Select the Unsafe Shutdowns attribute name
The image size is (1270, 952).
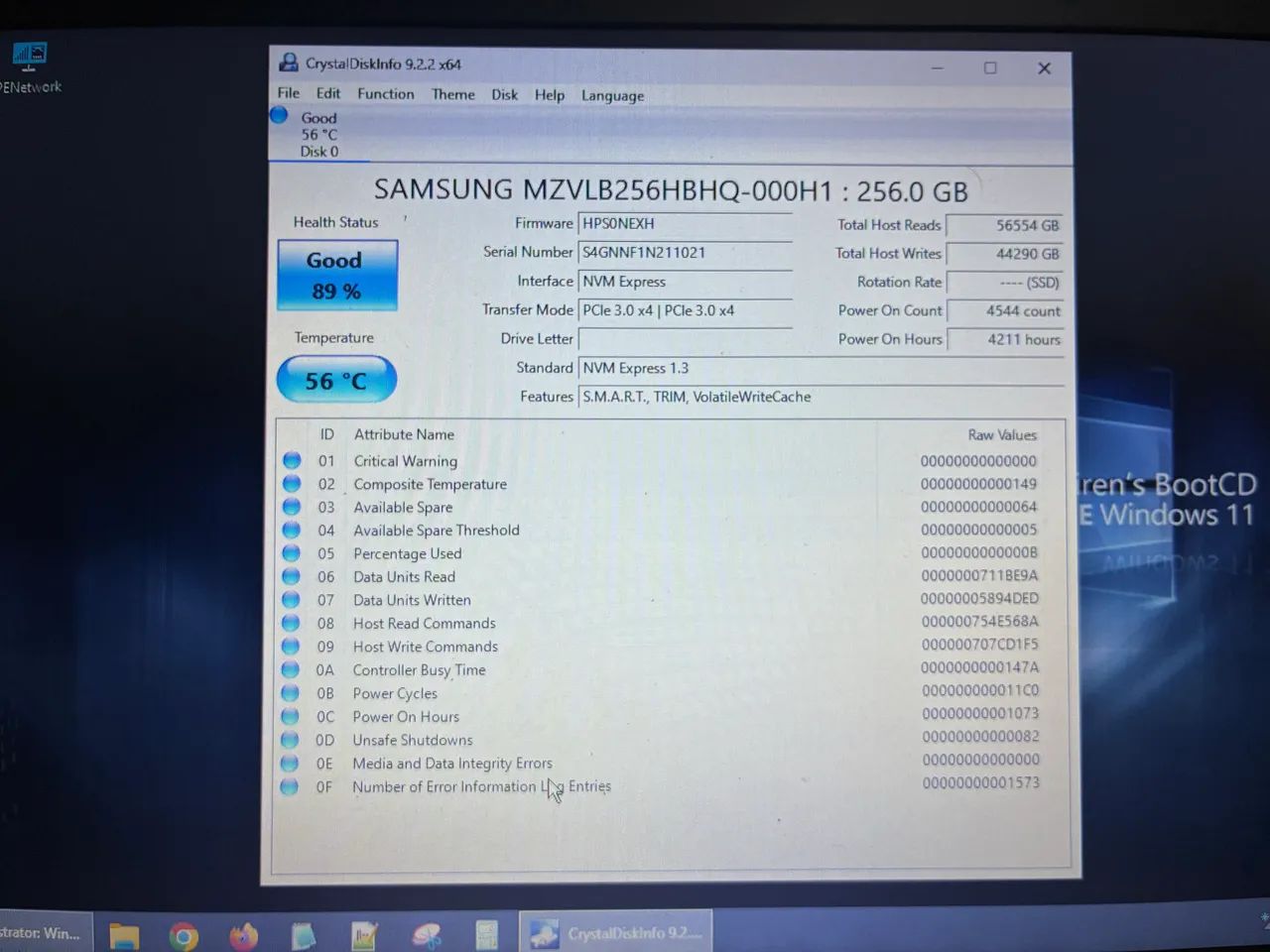413,740
